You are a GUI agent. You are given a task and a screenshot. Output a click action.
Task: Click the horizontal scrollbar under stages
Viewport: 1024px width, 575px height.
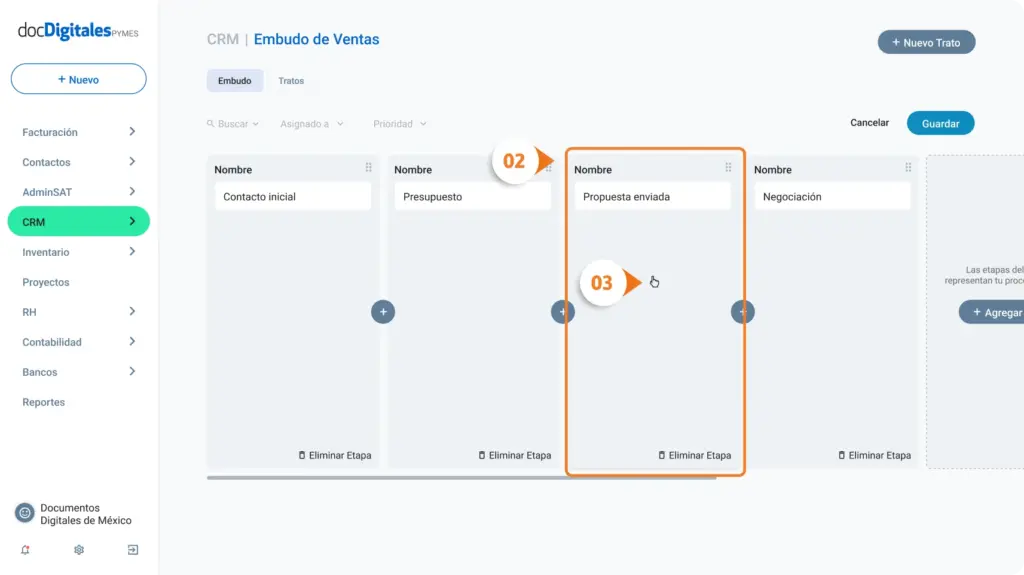[x=461, y=478]
